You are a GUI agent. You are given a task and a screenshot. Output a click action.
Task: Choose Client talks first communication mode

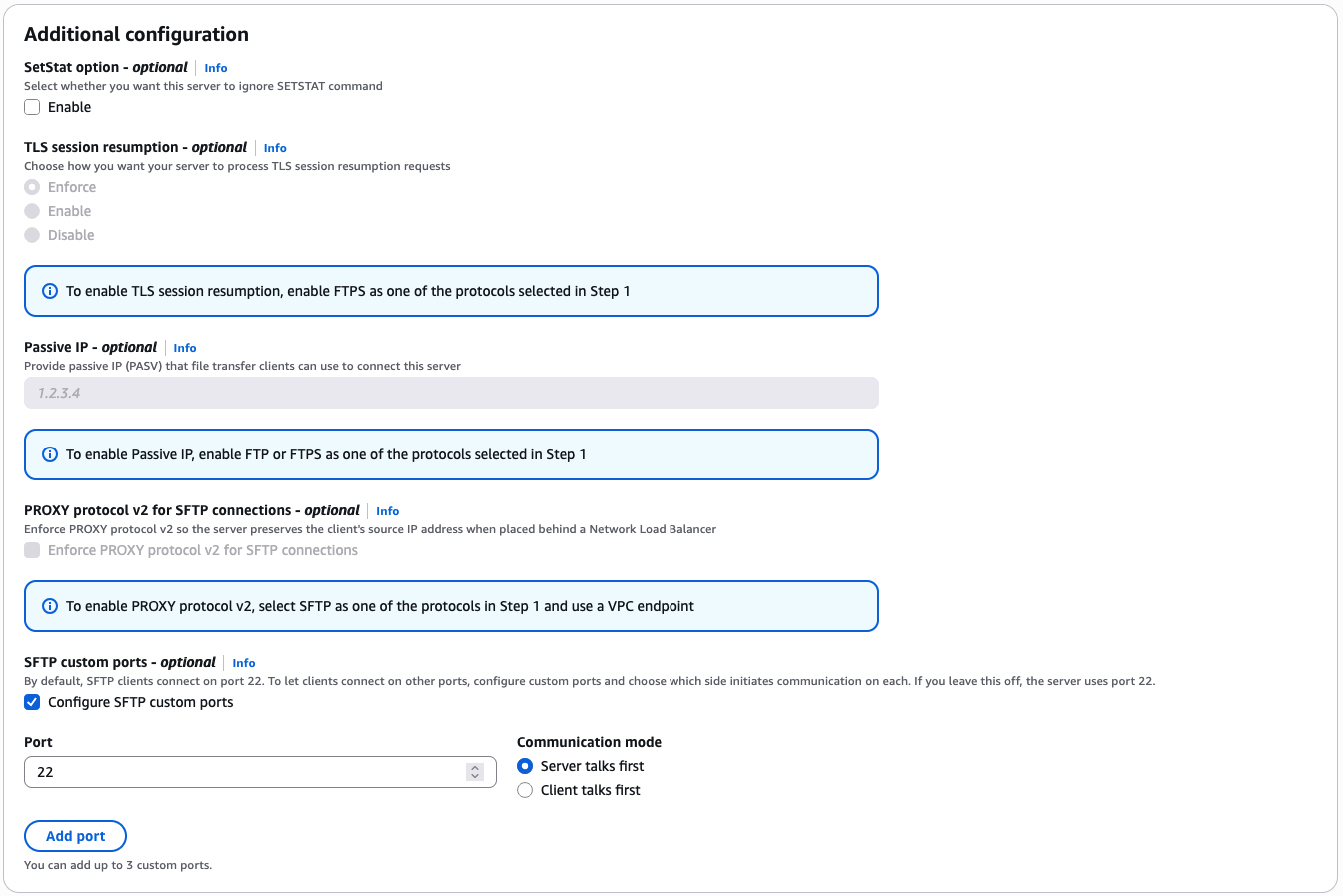[525, 790]
